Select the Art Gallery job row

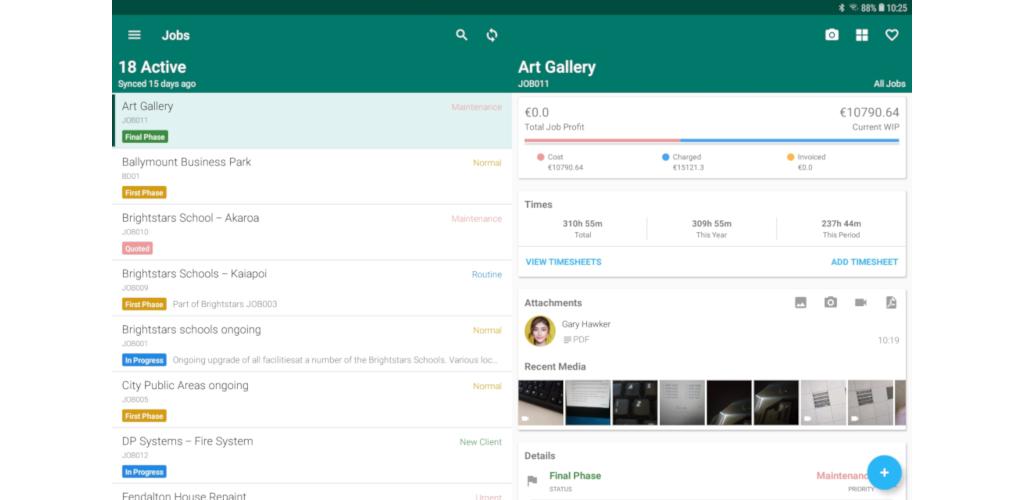click(312, 121)
